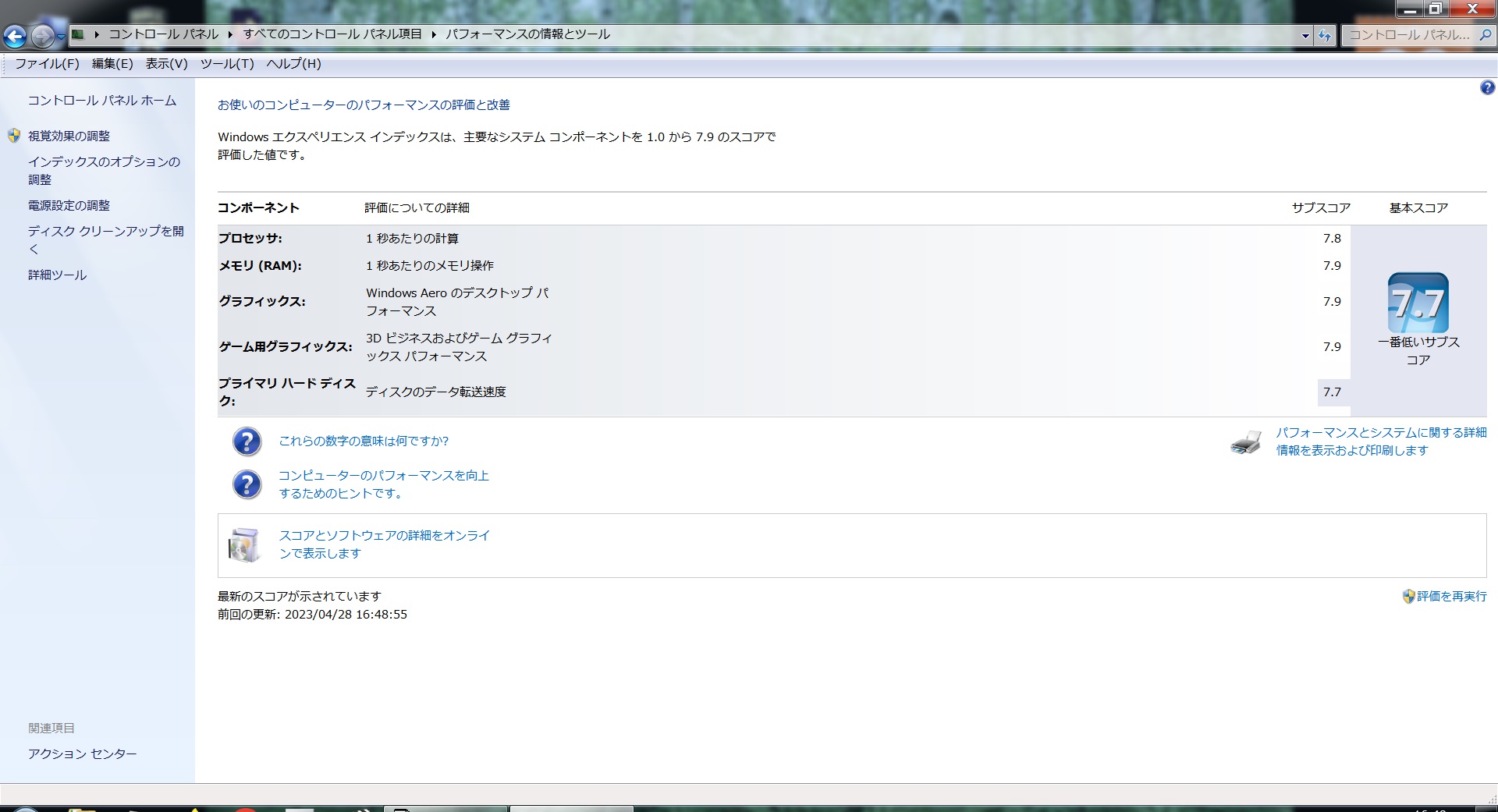Screen dimensions: 1498x812
Task: Open コンピューターのパフォーマンスを向上 hints link
Action: pyautogui.click(x=384, y=484)
